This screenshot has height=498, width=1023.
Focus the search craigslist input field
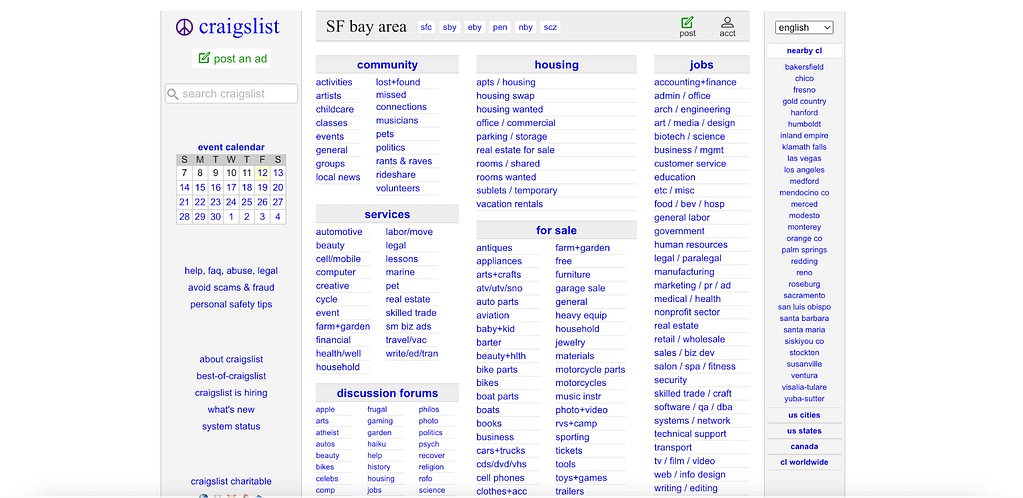[x=232, y=93]
